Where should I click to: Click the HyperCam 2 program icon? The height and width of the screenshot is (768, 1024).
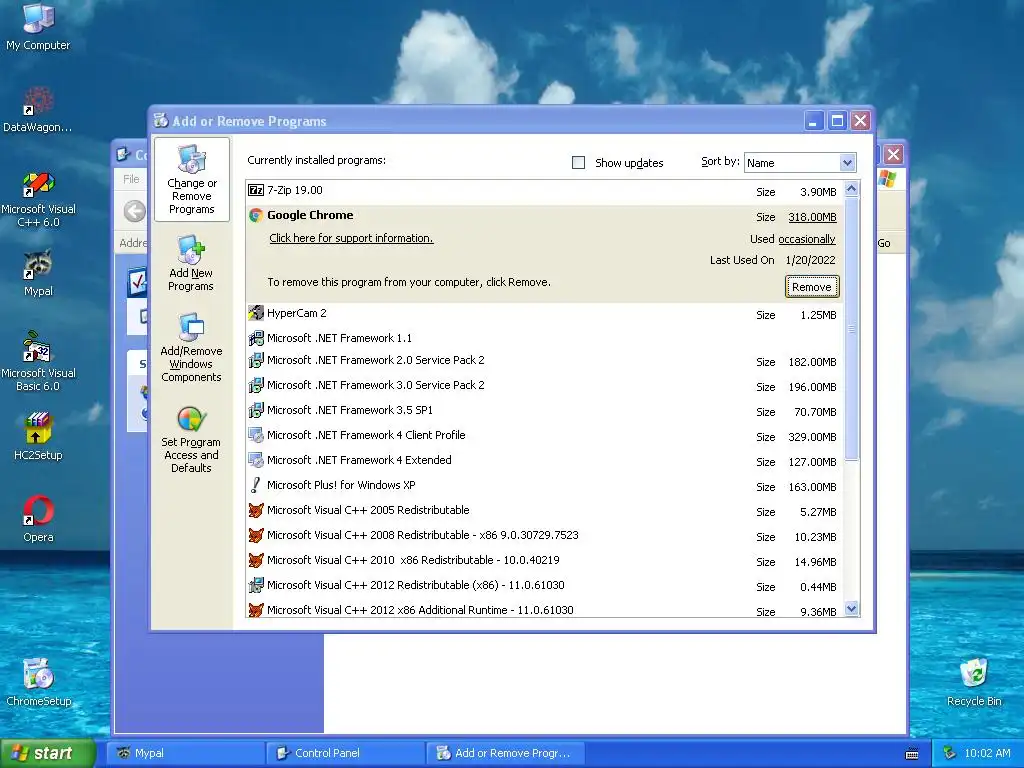pos(255,313)
